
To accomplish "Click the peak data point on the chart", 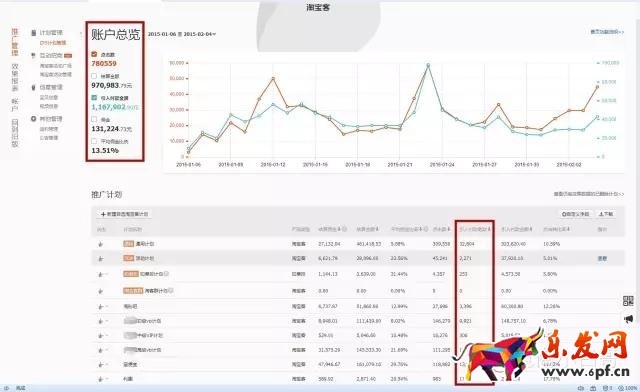I will click(428, 65).
